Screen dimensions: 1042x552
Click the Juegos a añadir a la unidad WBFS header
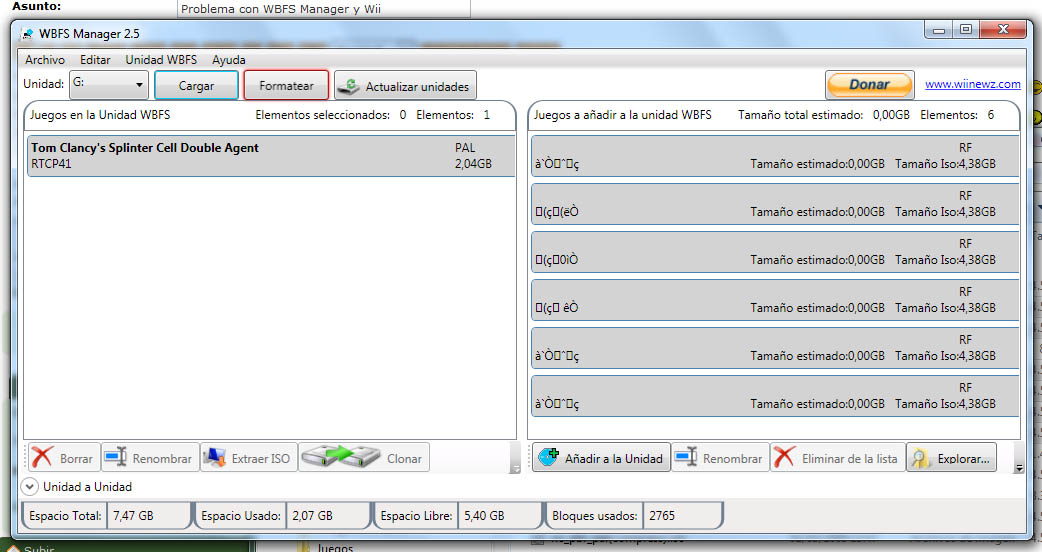[x=622, y=115]
